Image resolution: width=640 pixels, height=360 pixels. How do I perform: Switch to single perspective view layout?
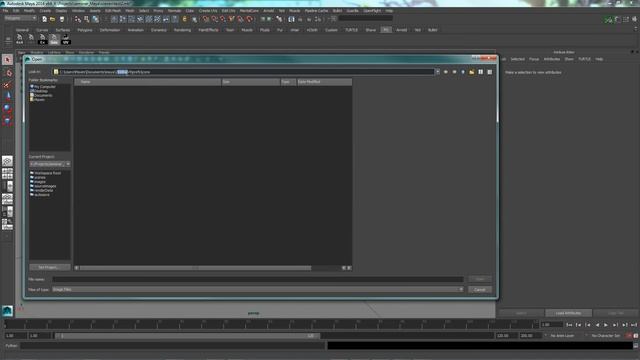(x=7, y=161)
